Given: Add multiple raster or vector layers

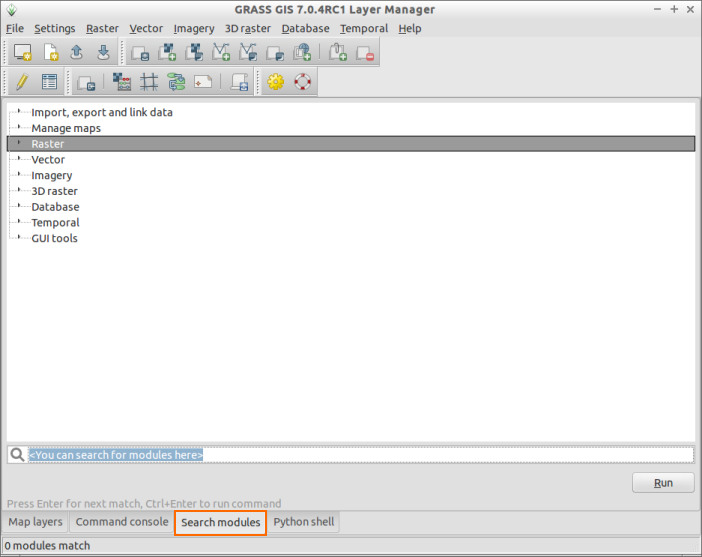Looking at the screenshot, I should pos(140,52).
